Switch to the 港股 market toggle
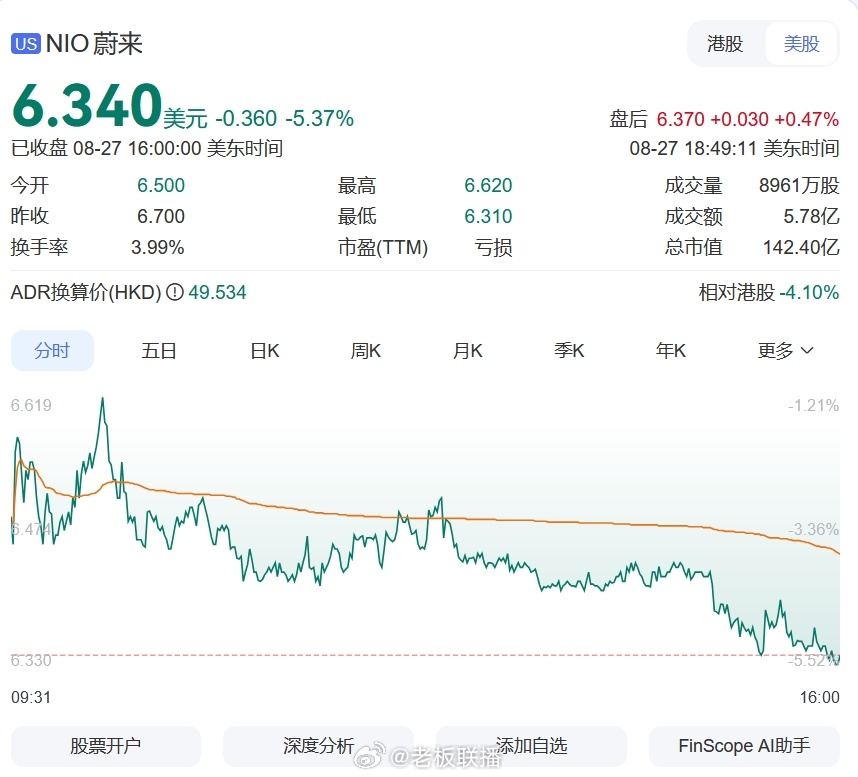 pos(724,44)
